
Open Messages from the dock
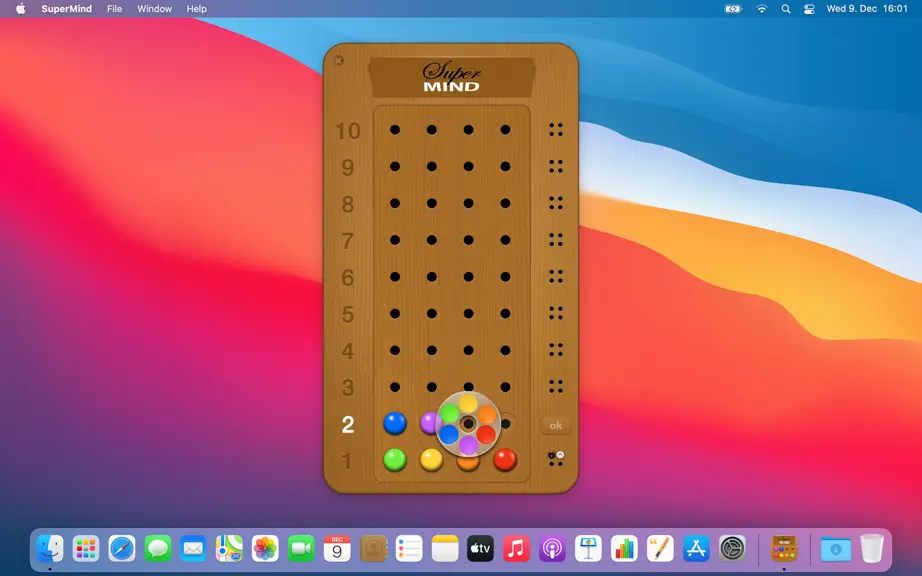158,549
